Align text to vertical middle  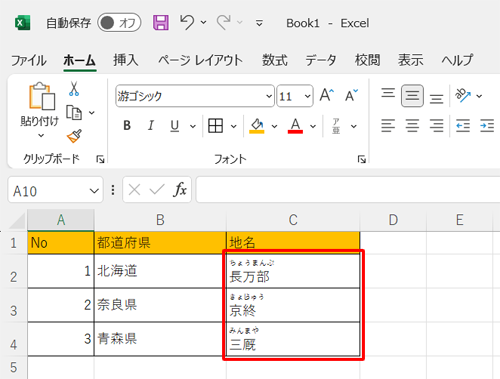coord(412,96)
